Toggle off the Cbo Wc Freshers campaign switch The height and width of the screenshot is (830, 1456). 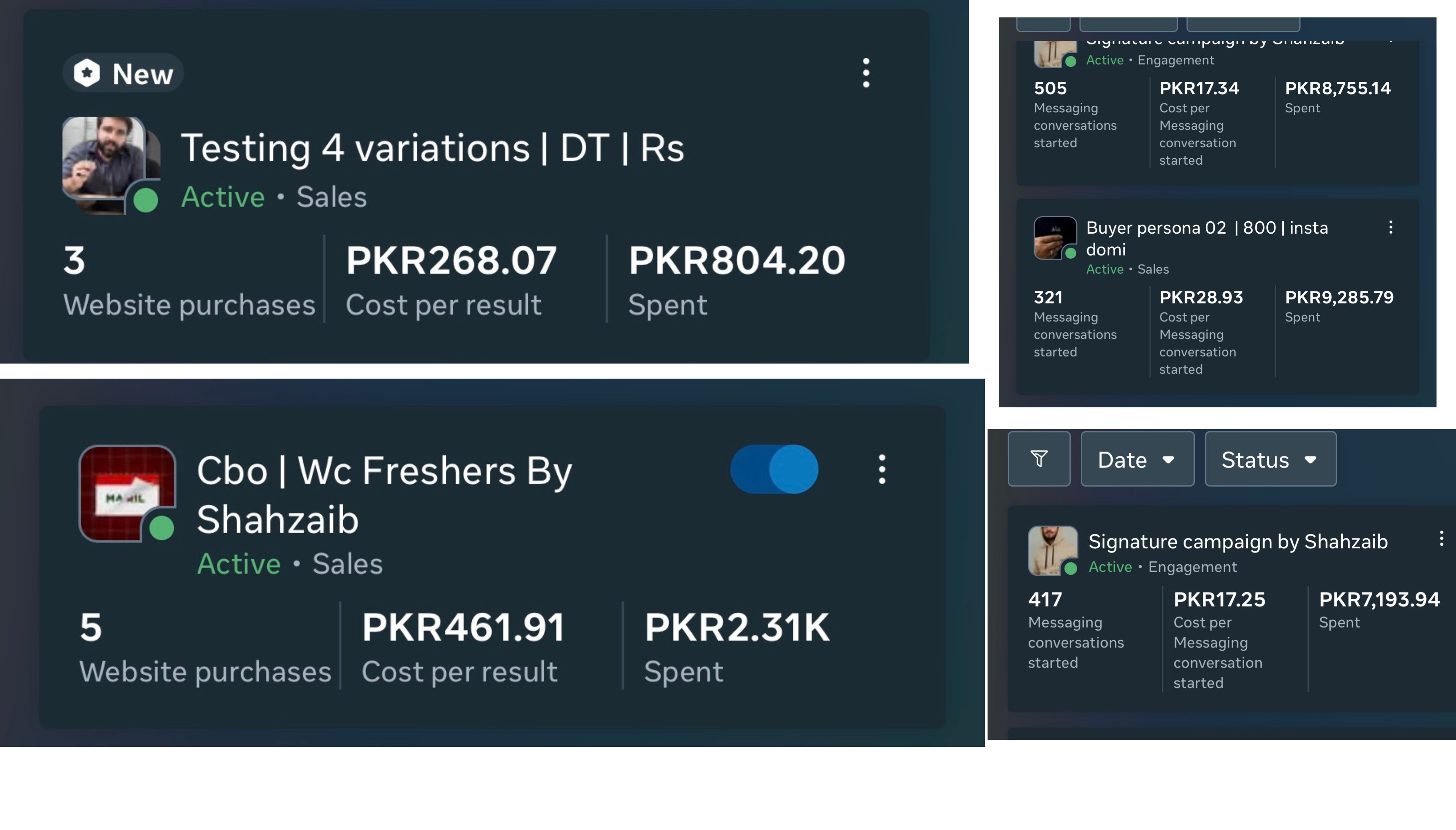774,469
